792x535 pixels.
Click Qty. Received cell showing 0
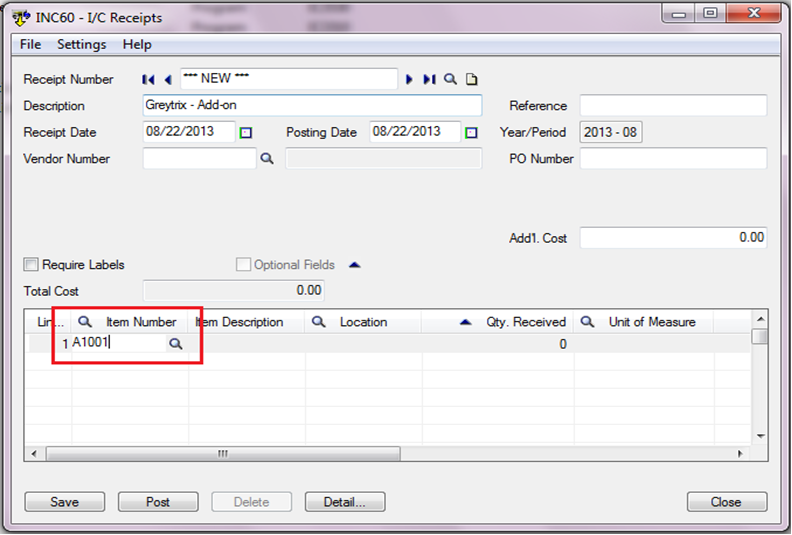[x=498, y=345]
